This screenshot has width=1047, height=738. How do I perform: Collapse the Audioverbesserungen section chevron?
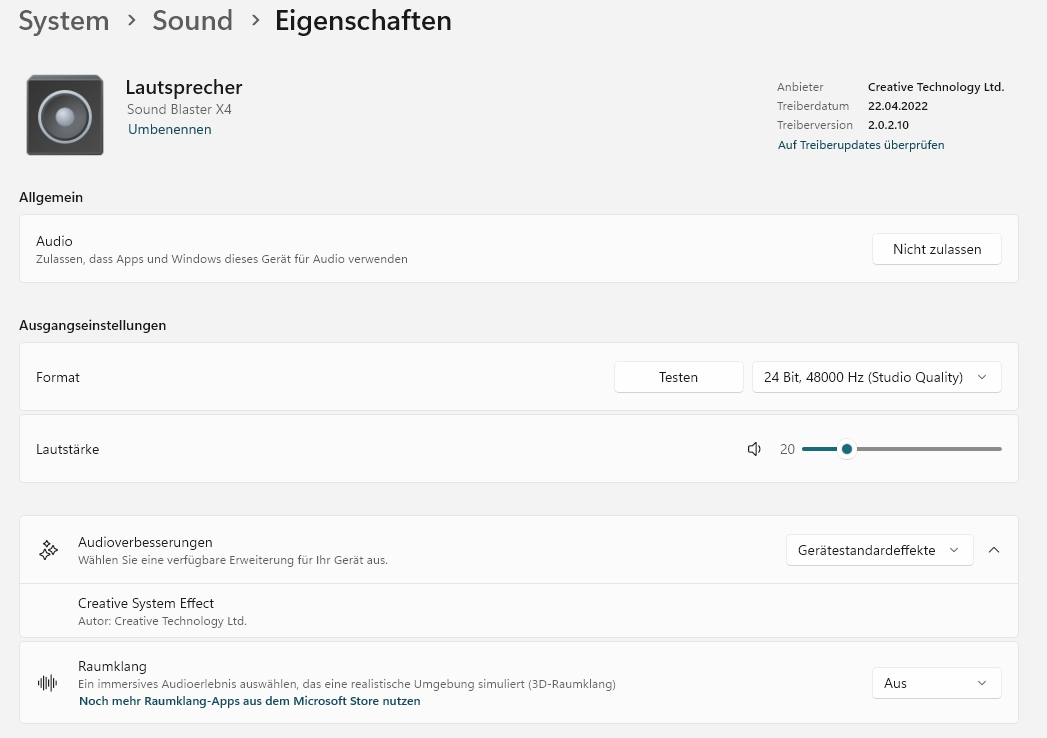(994, 550)
